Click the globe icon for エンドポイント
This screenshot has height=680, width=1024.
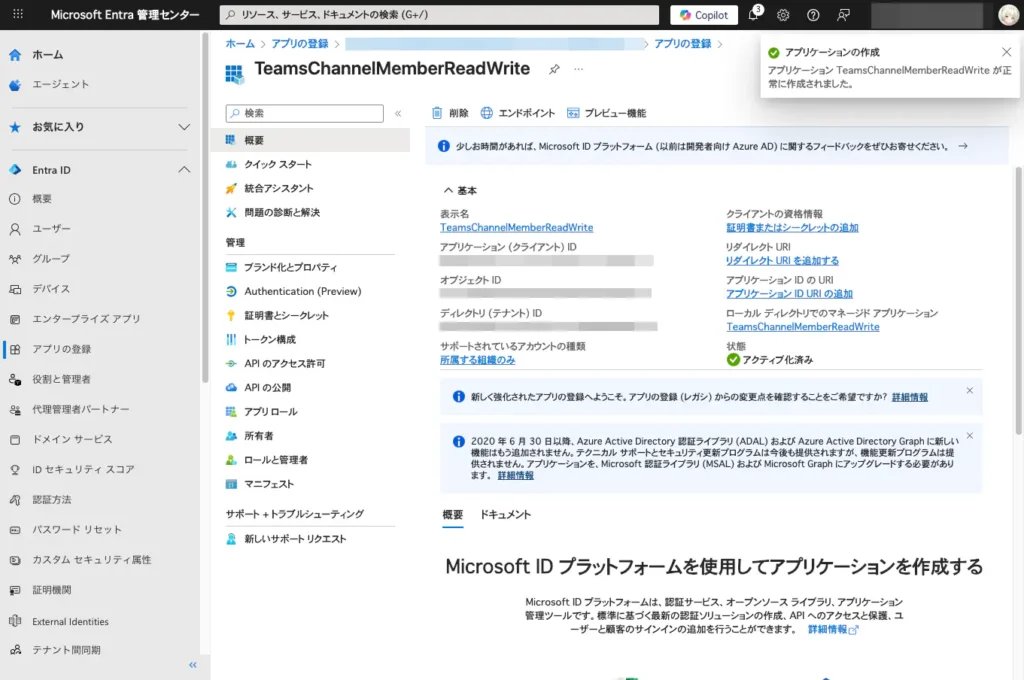[487, 113]
